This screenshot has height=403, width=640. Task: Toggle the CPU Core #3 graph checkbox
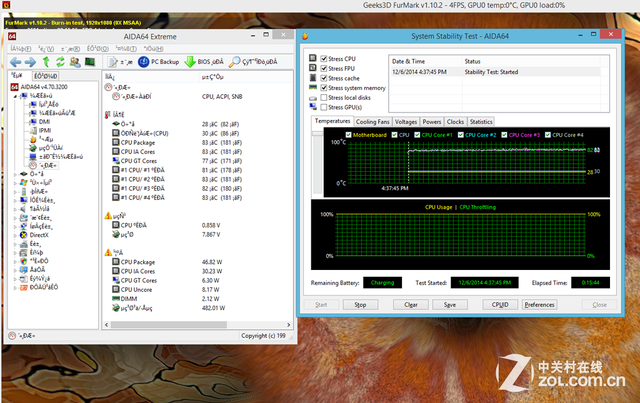click(504, 135)
